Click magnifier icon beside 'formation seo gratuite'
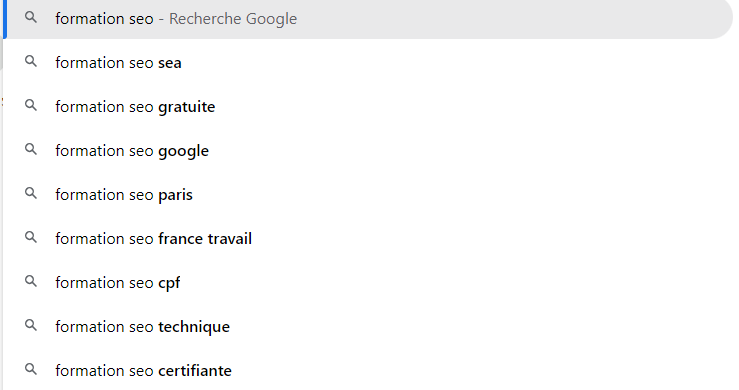This screenshot has width=739, height=390. click(31, 105)
